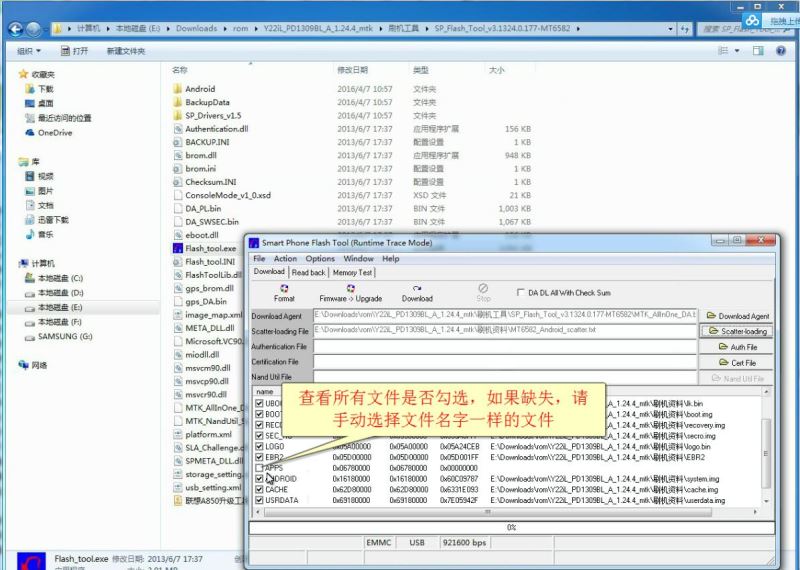Image resolution: width=800 pixels, height=570 pixels.
Task: Click the Download icon in Flash Tool
Action: point(417,288)
